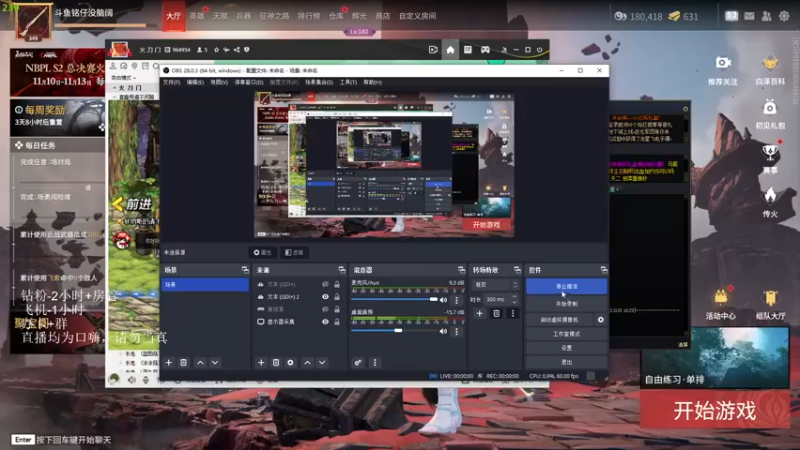Pop out the 混音器 dock panel
Viewport: 800px width, 450px height.
461,269
